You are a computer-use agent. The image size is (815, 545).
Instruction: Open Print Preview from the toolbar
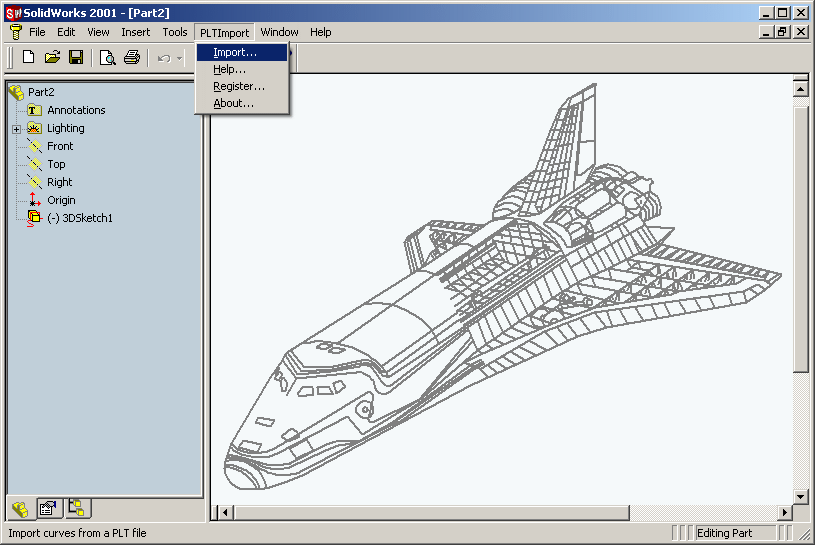108,57
